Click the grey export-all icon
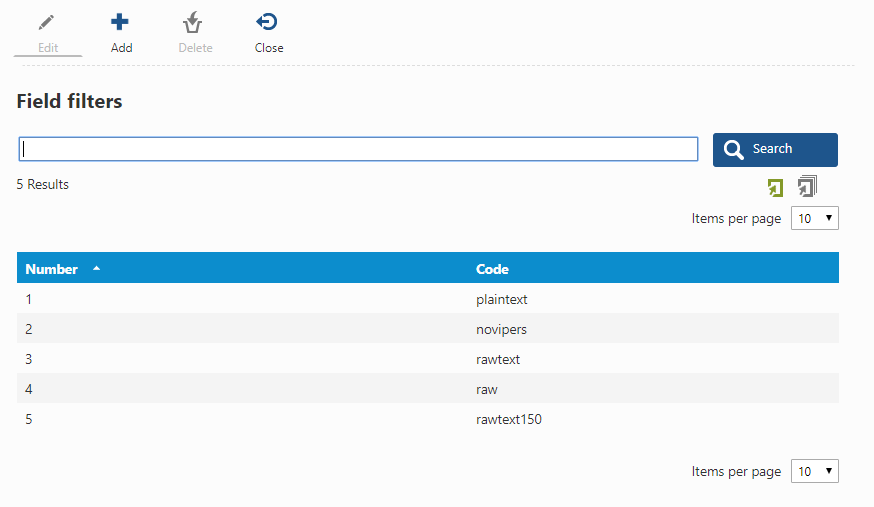 click(807, 186)
